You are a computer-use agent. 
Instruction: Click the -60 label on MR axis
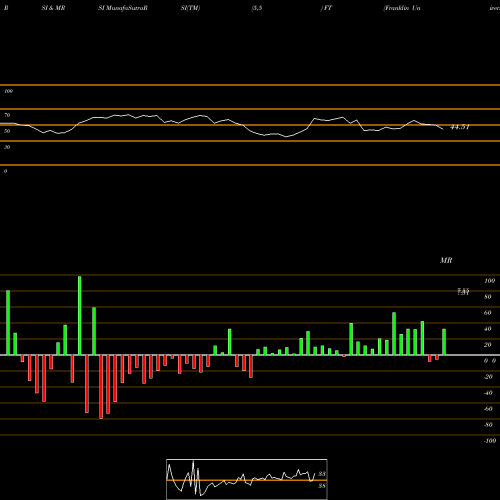(x=488, y=409)
